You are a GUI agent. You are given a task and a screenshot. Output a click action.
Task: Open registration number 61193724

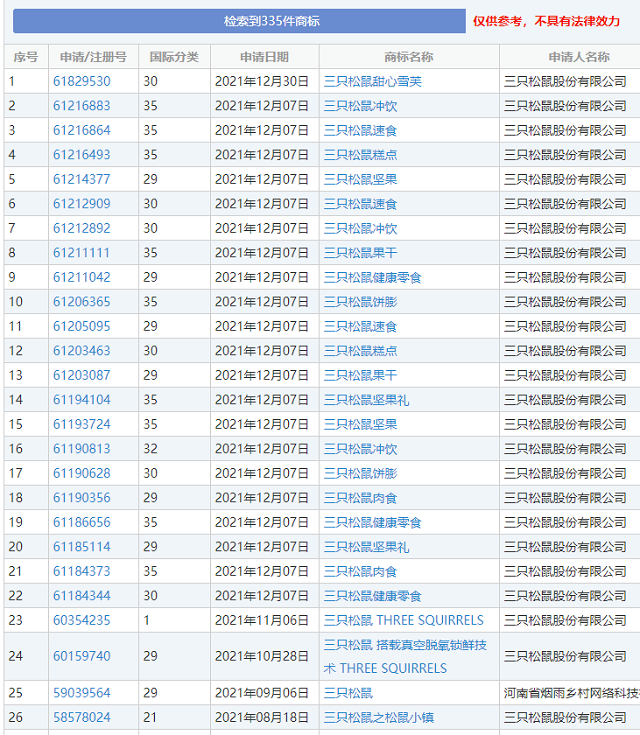[82, 424]
